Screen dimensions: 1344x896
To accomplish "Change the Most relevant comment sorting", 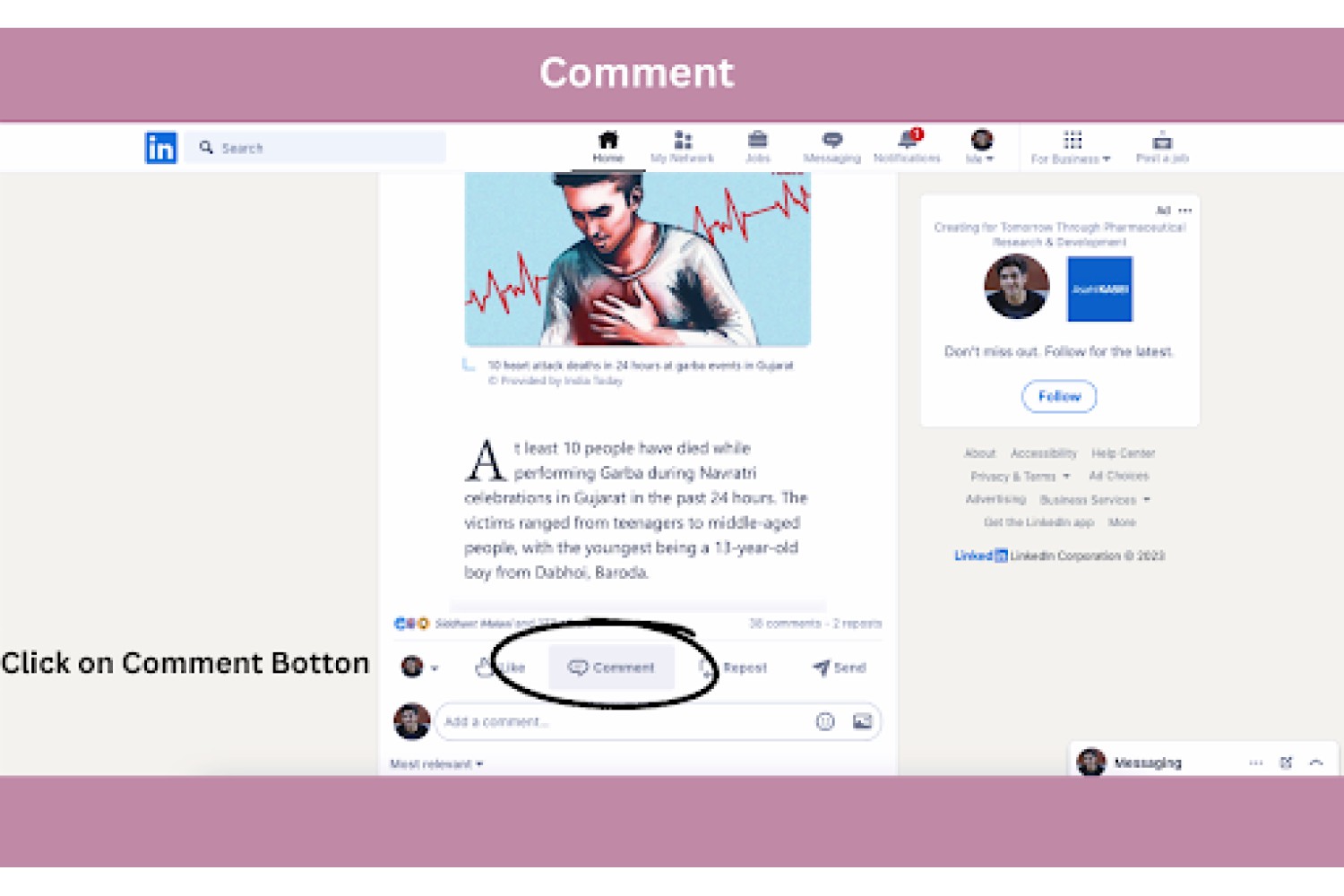I will (x=436, y=764).
